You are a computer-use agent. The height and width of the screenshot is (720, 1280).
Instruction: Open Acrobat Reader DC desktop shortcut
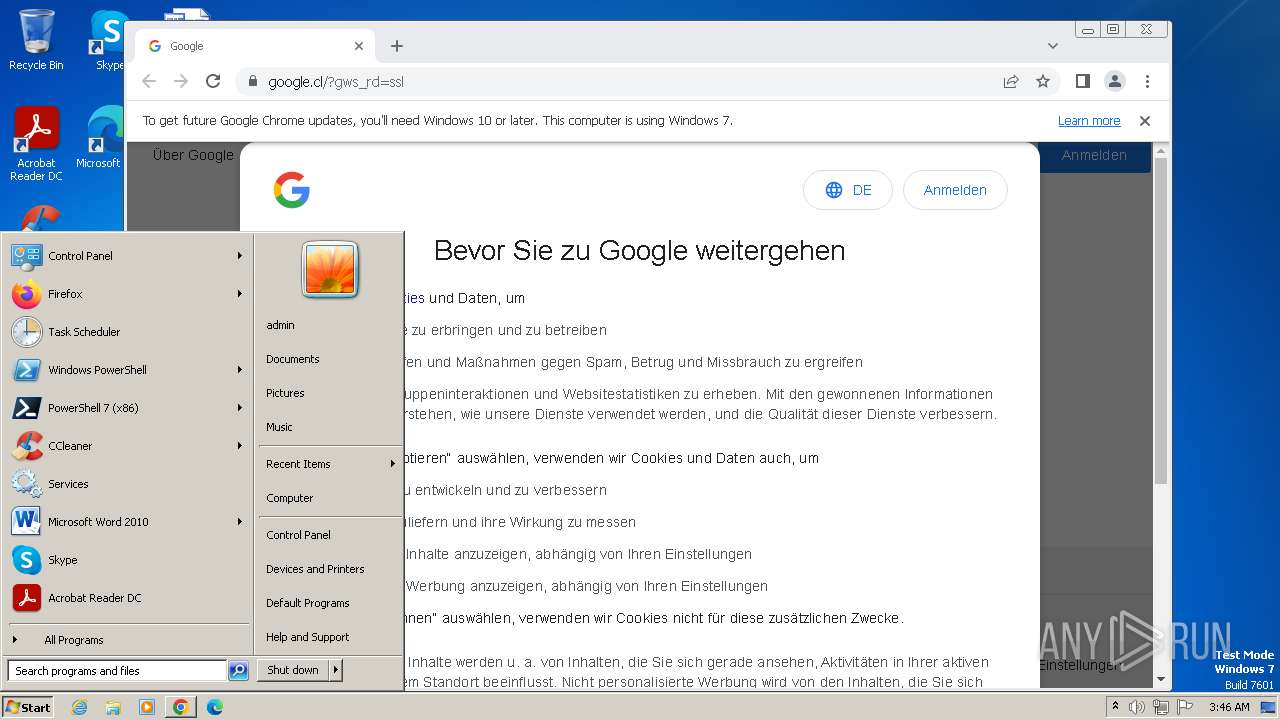coord(36,145)
